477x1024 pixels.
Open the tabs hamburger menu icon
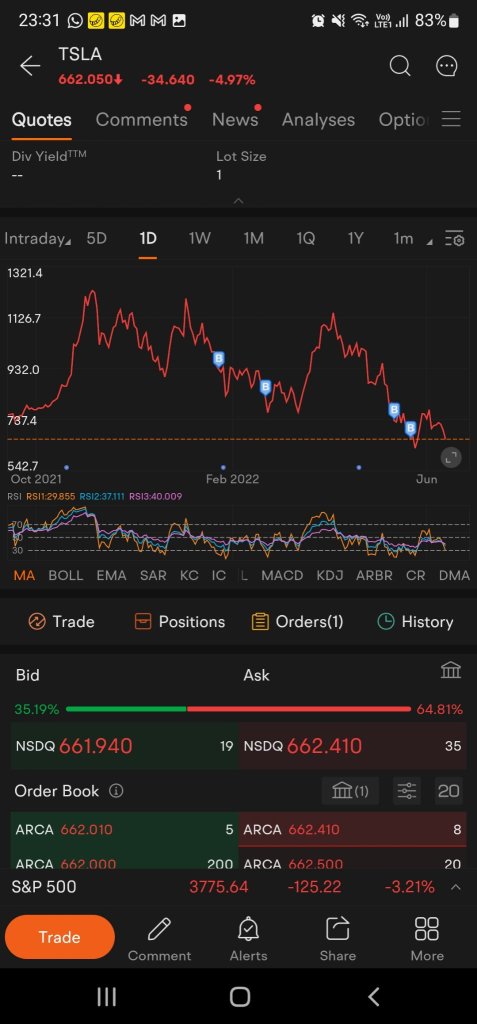451,119
